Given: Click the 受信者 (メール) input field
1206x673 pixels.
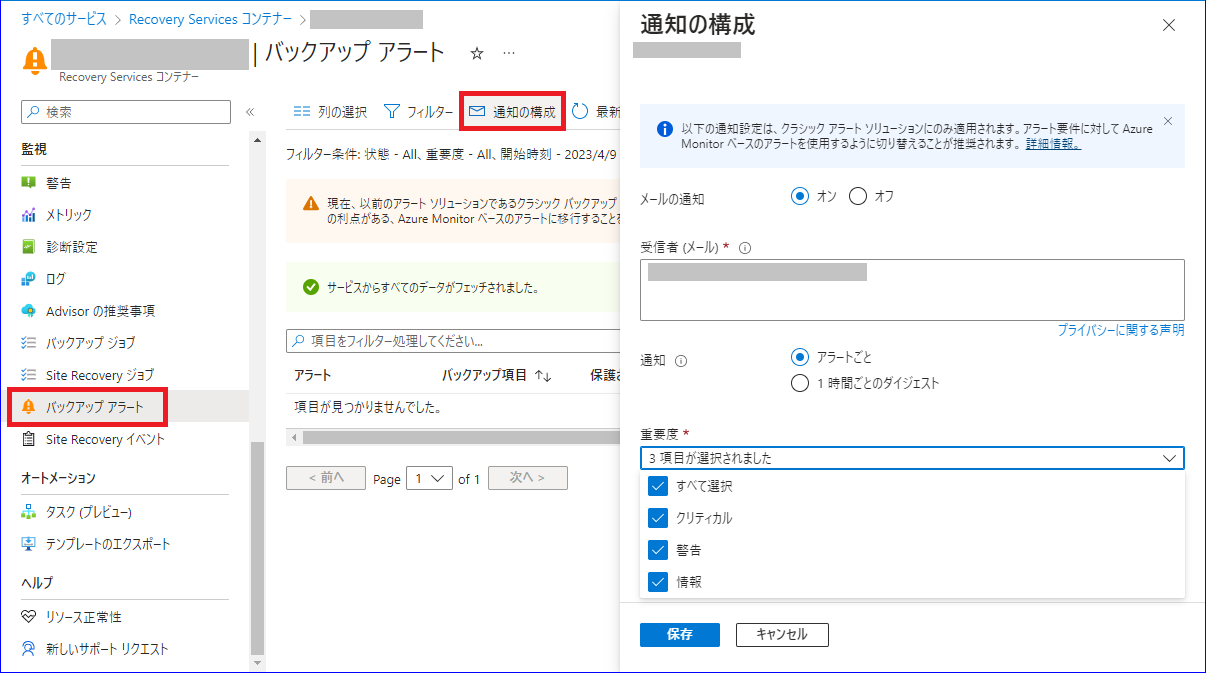Looking at the screenshot, I should click(x=912, y=290).
